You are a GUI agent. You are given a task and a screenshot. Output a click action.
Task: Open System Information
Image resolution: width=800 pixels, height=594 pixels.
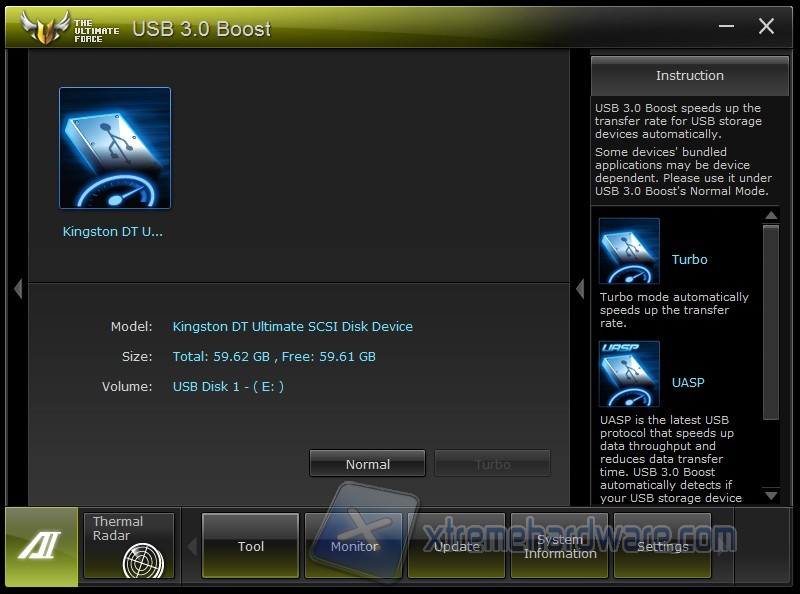(x=560, y=546)
